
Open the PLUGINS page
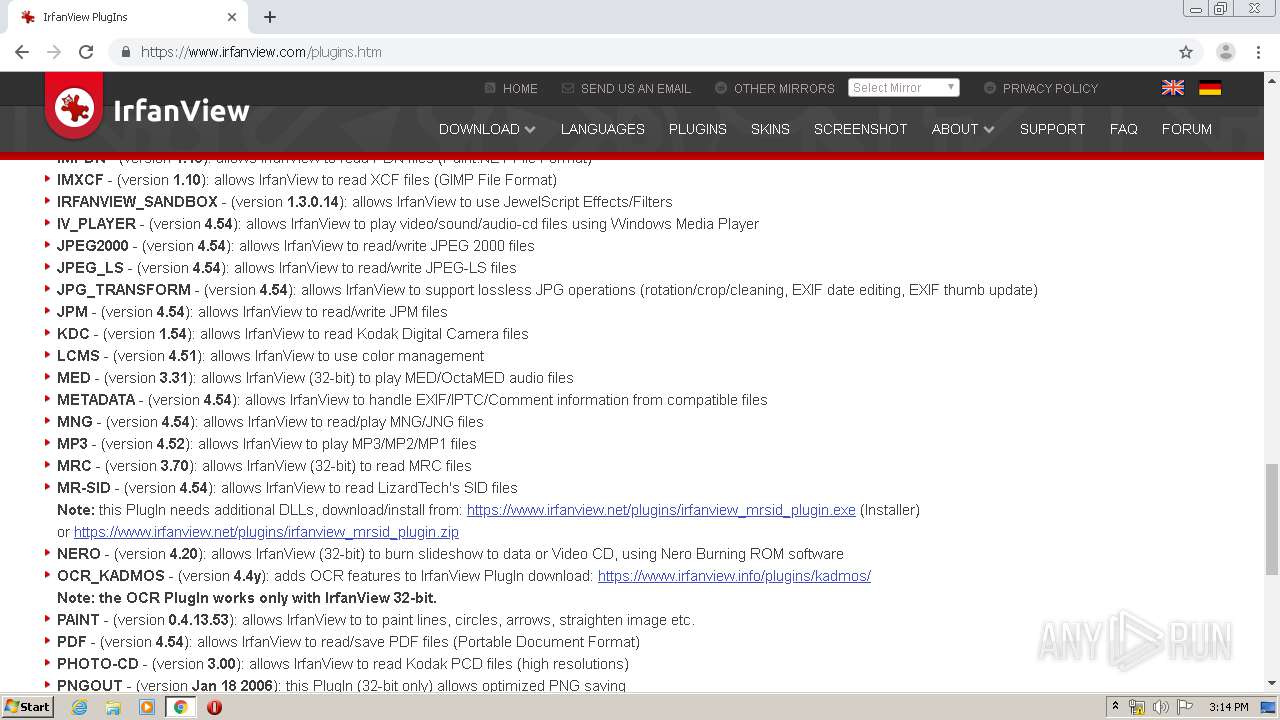[x=698, y=129]
